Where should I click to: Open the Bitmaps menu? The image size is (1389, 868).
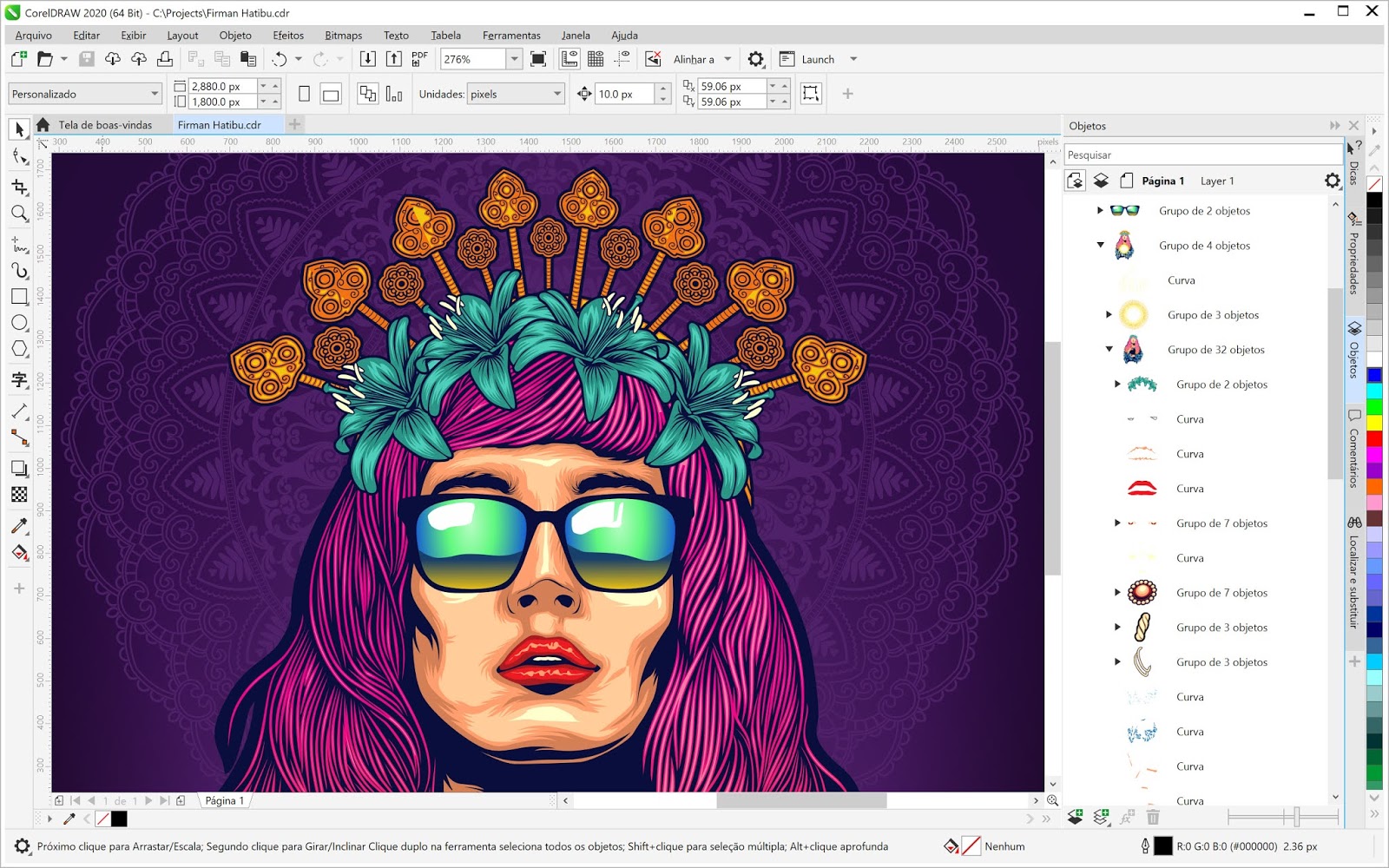coord(343,36)
